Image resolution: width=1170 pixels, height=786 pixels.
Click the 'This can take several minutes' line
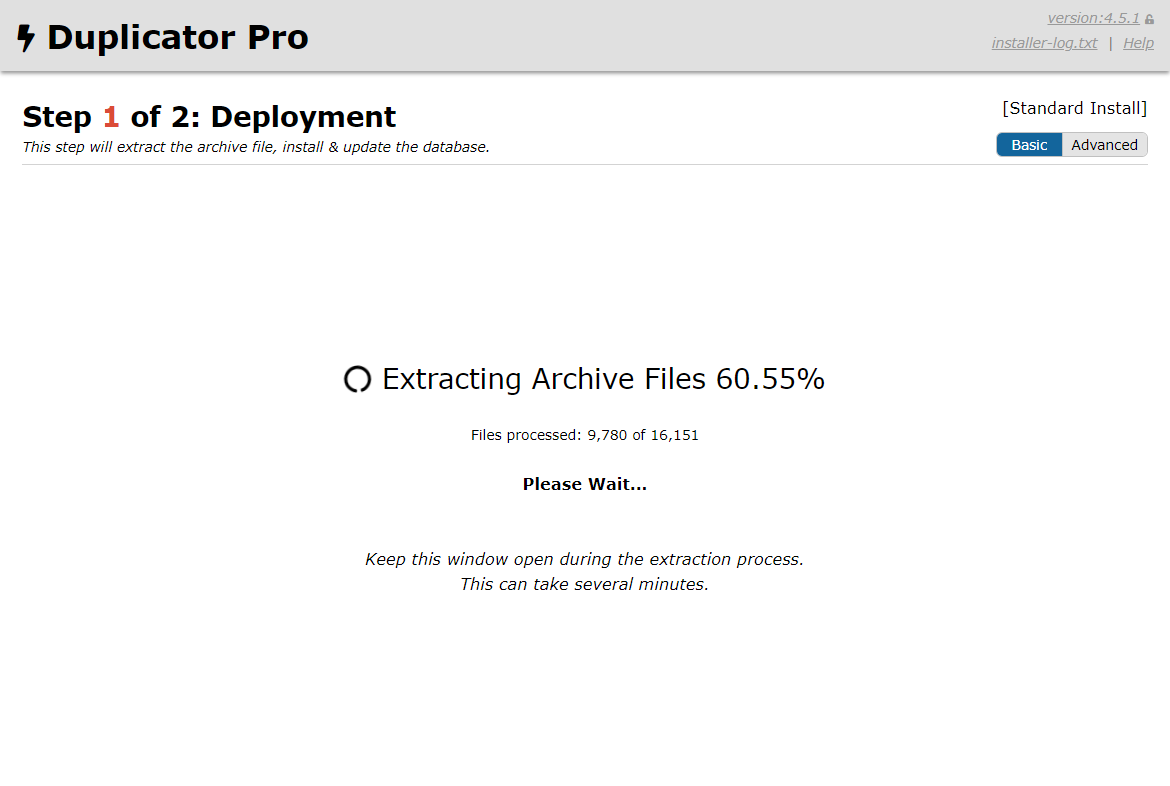pyautogui.click(x=584, y=584)
